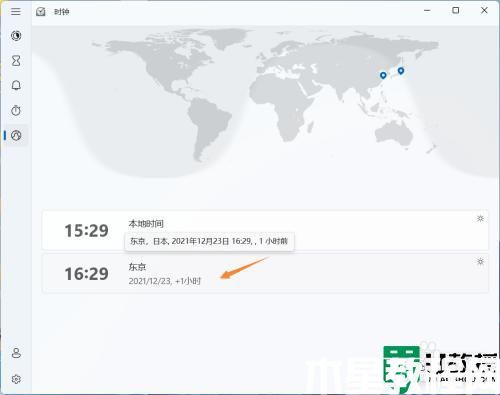
Task: Switch to the Timer hourglass page
Action: pyautogui.click(x=16, y=61)
